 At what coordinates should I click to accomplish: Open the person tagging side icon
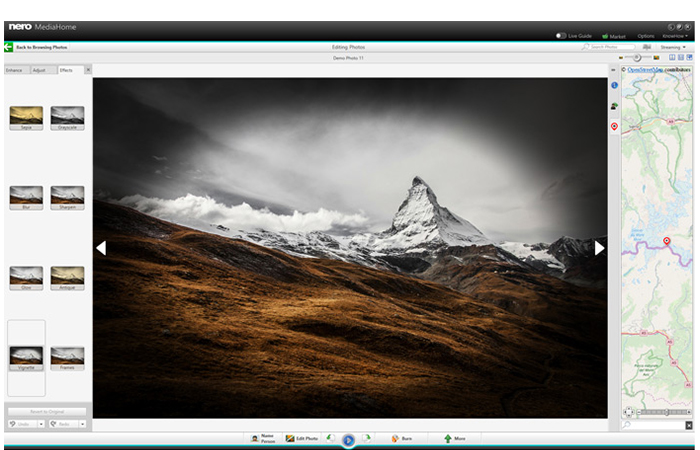614,106
